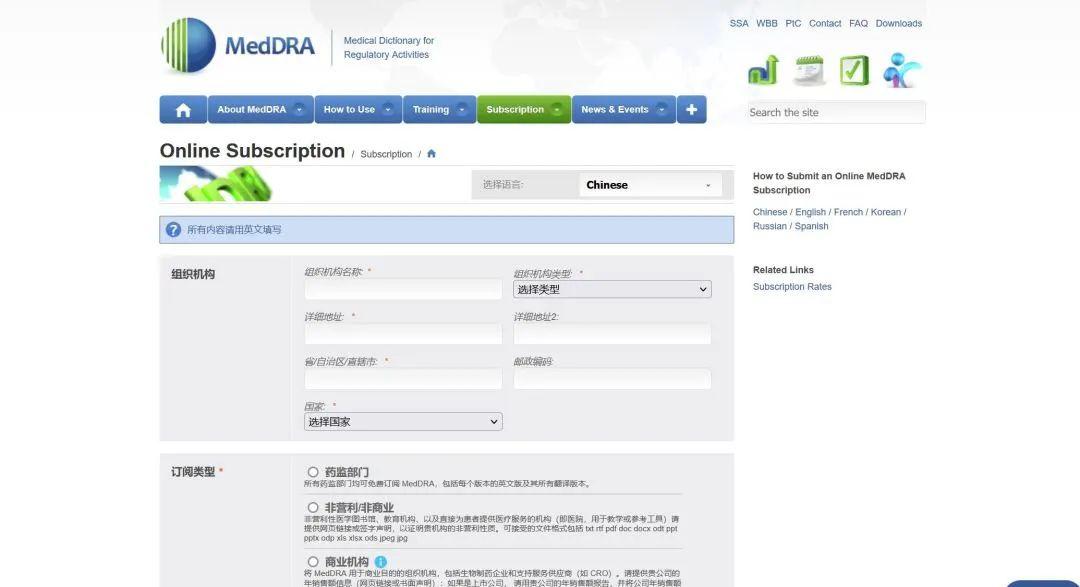This screenshot has width=1080, height=587.
Task: Open the 选择国家 country dropdown
Action: click(x=403, y=420)
